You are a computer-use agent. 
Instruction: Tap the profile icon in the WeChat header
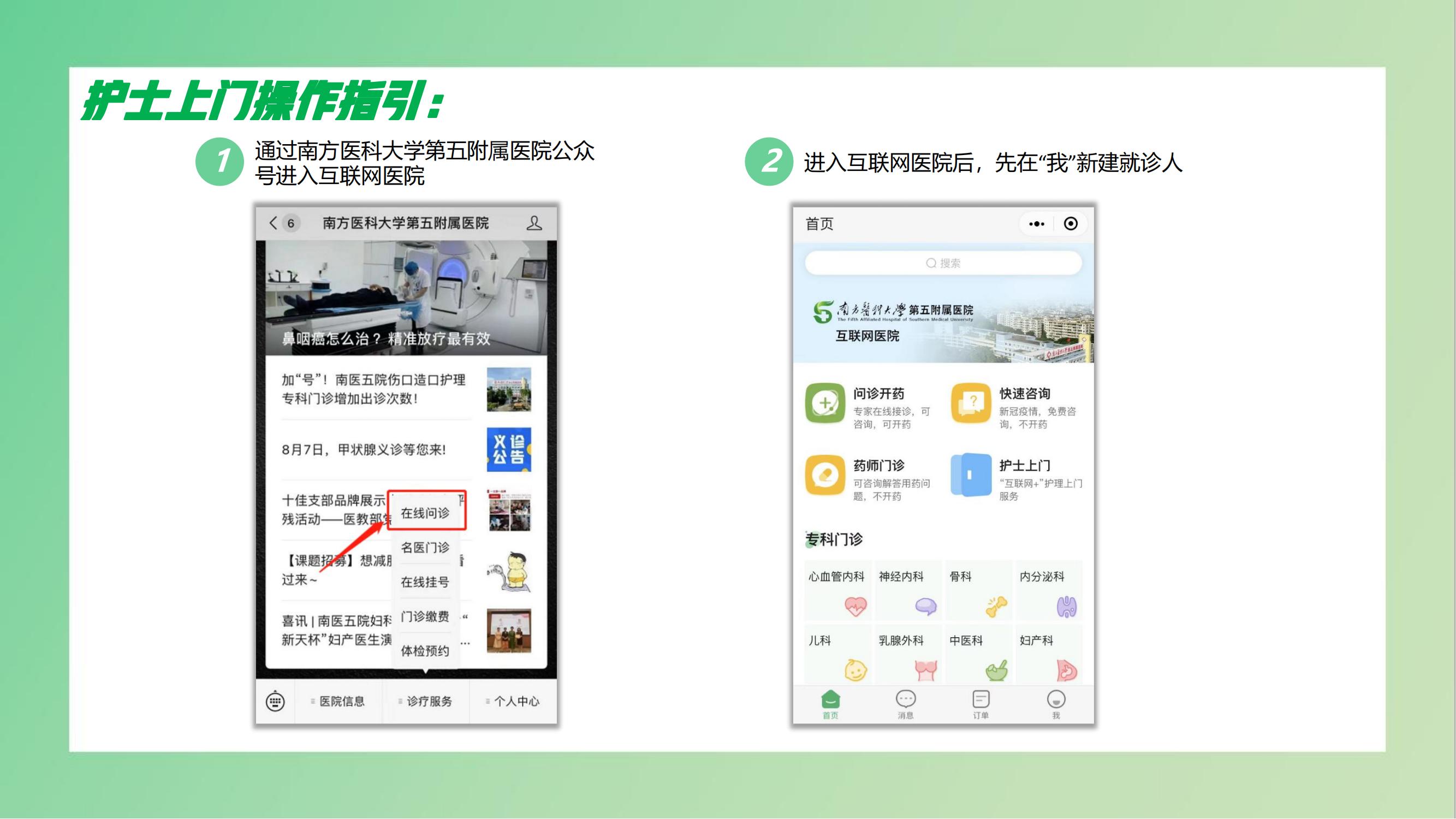(533, 223)
